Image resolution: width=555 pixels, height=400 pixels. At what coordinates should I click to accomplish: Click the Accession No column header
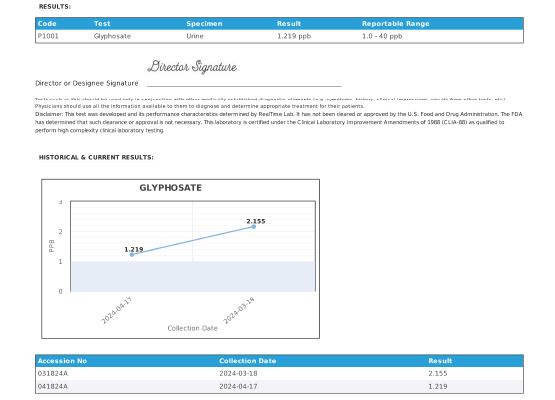point(62,361)
